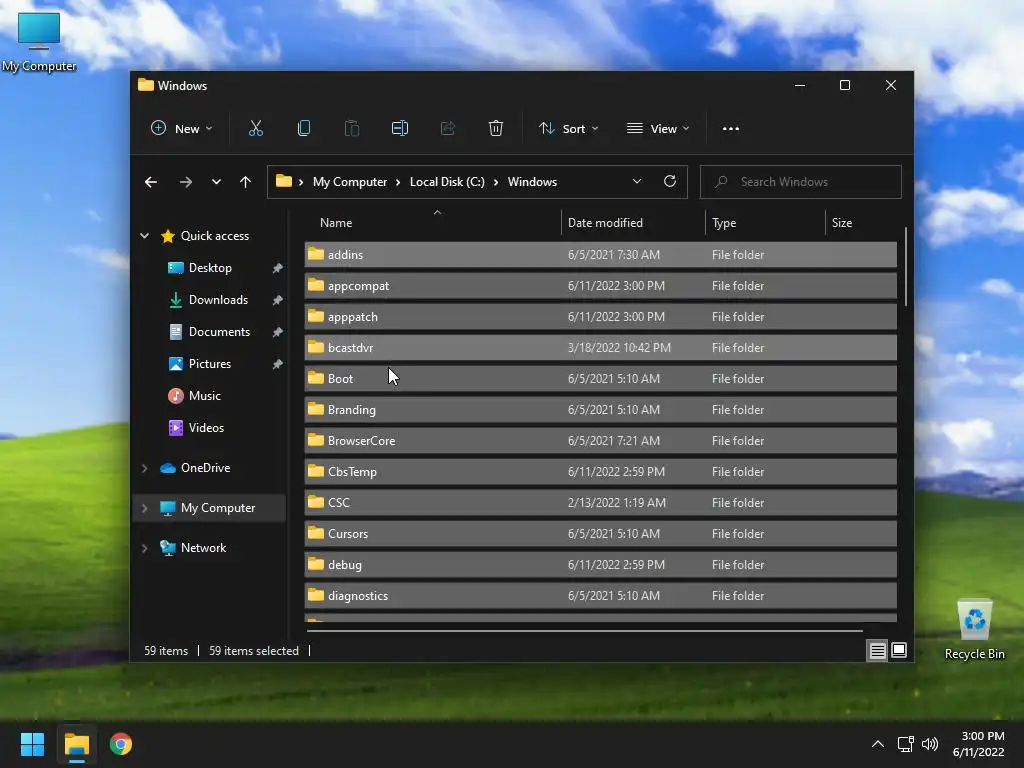Switch to details view icon in status bar

pos(877,650)
